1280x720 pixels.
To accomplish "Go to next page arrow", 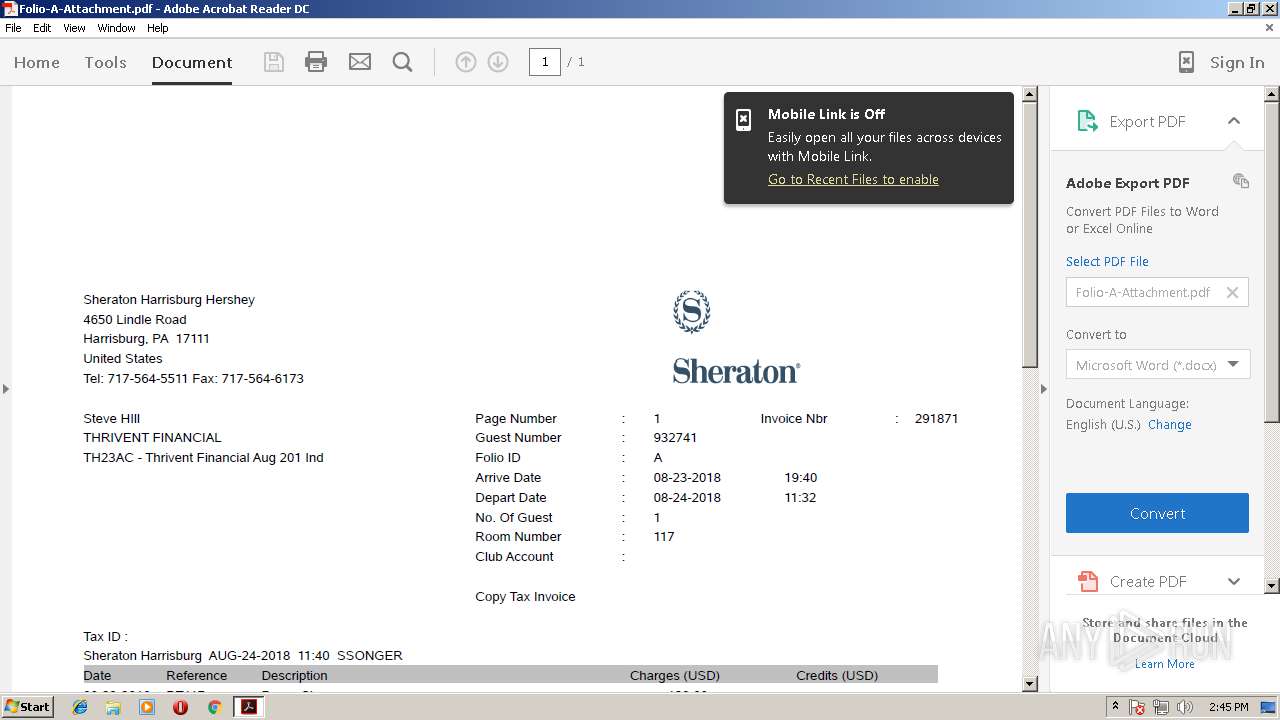I will [x=498, y=62].
